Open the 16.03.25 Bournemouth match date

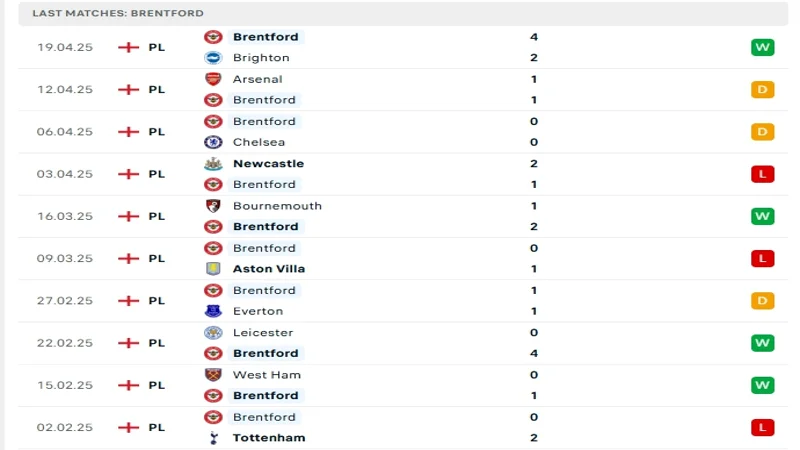[x=65, y=216]
